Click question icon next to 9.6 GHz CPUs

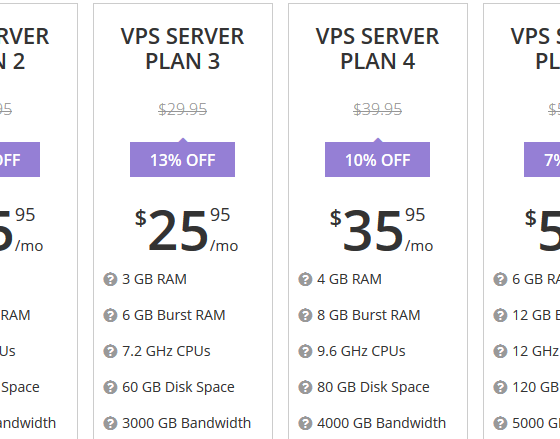pyautogui.click(x=305, y=351)
